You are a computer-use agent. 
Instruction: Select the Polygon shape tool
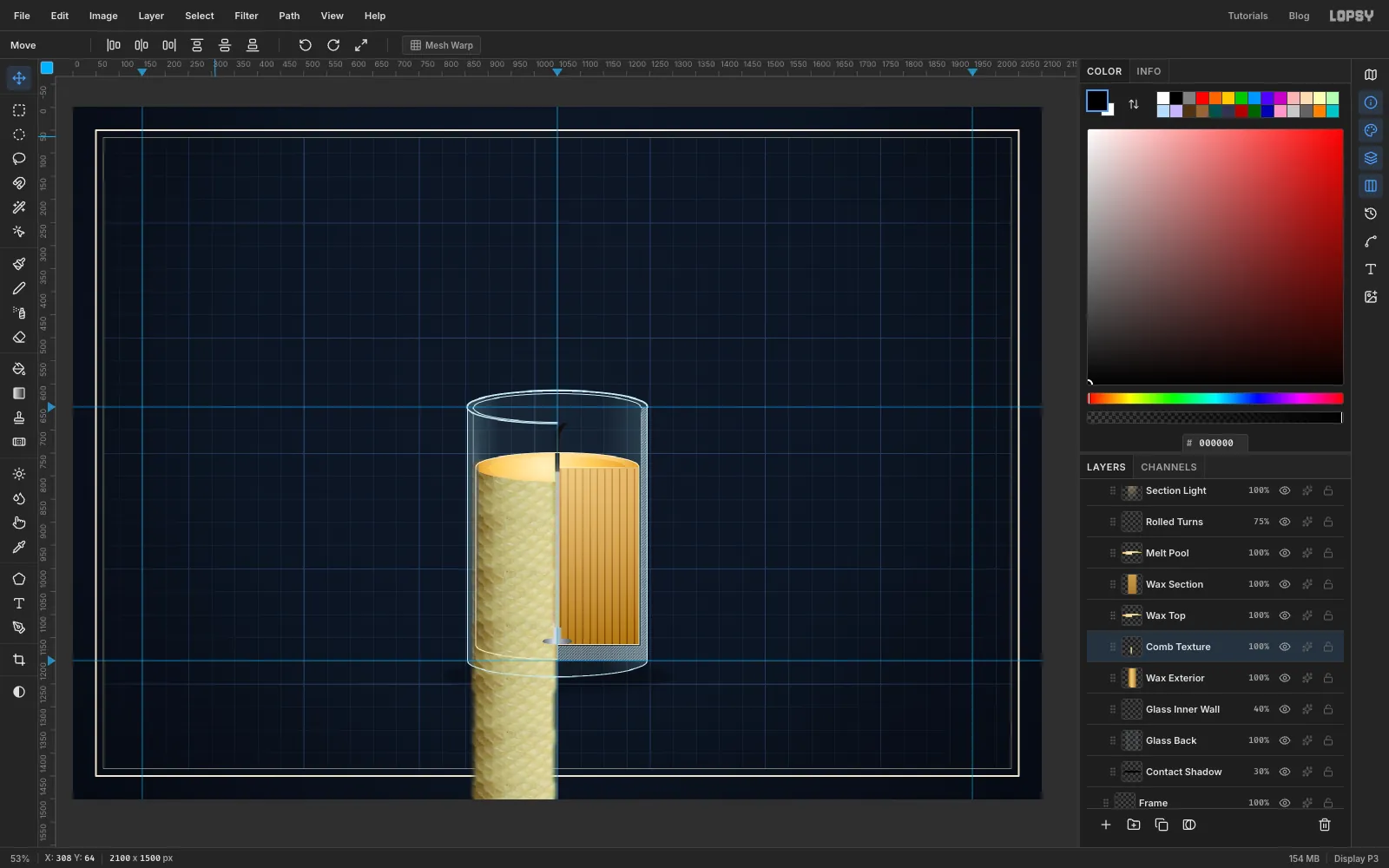[19, 579]
